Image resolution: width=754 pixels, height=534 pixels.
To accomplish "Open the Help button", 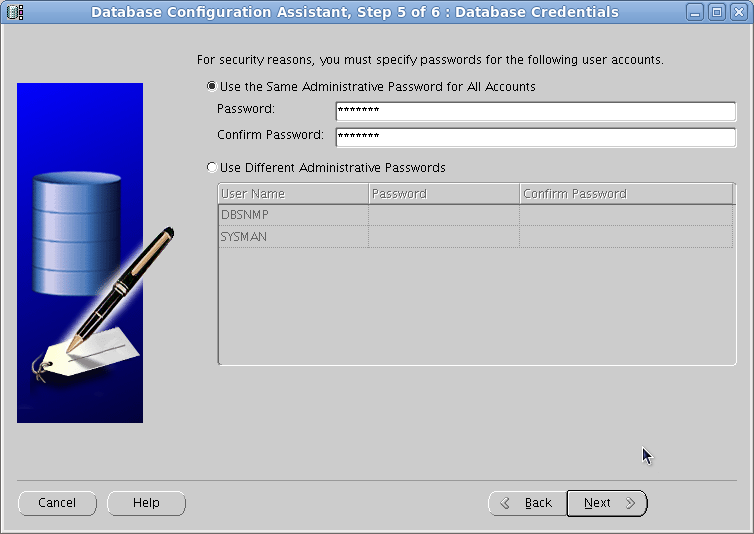I will click(146, 503).
